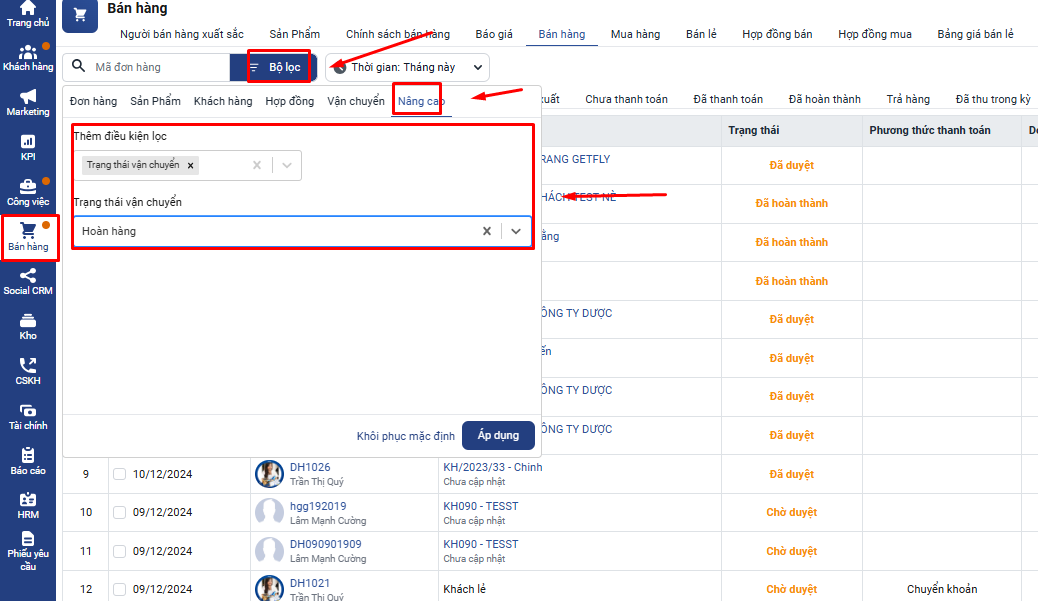1038x601 pixels.
Task: Open Công việc briefcase icon
Action: pyautogui.click(x=28, y=191)
